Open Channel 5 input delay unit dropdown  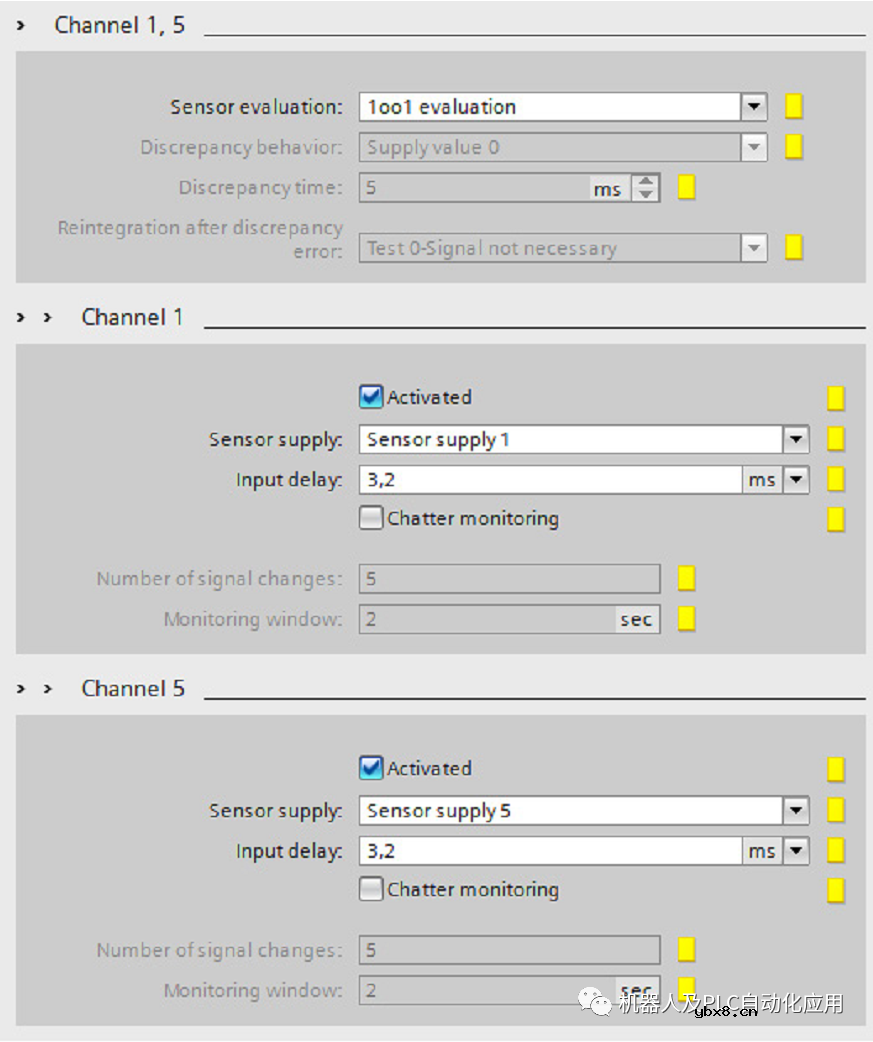coord(796,851)
